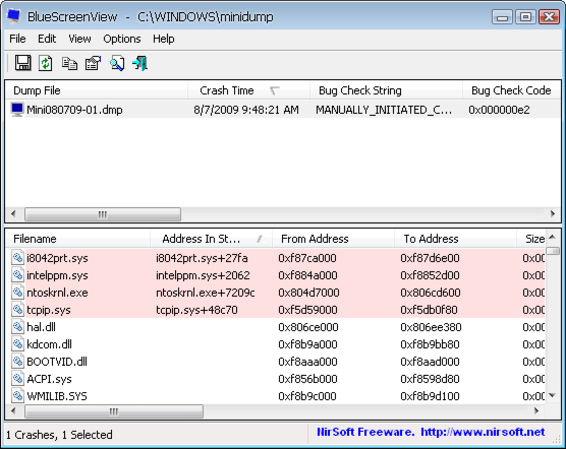Click the upper pane scroll right arrow

[553, 214]
